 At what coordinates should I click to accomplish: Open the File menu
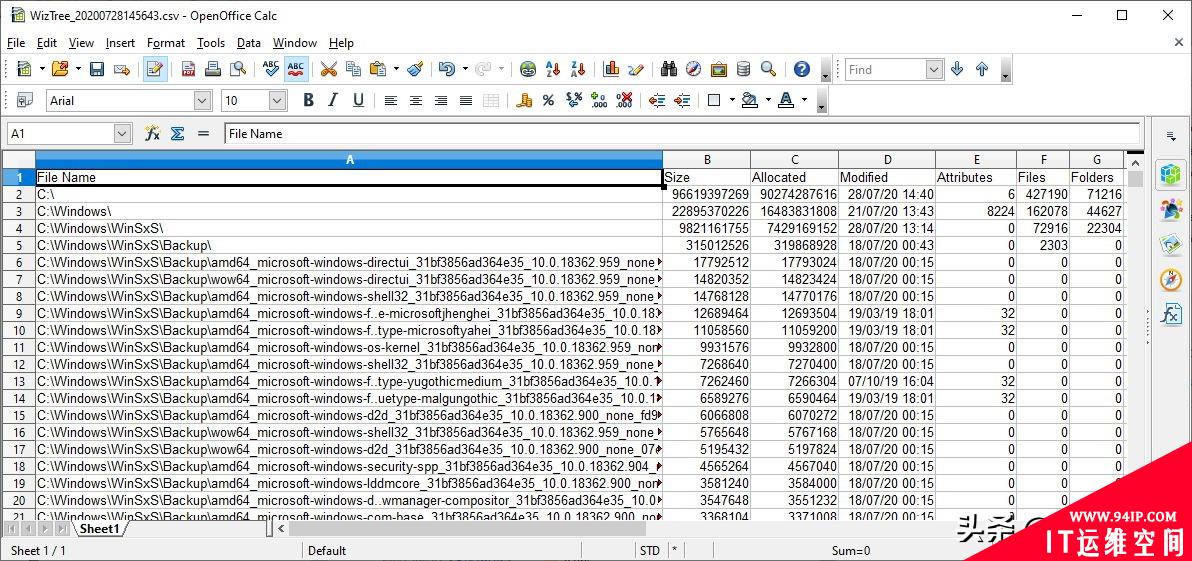16,43
